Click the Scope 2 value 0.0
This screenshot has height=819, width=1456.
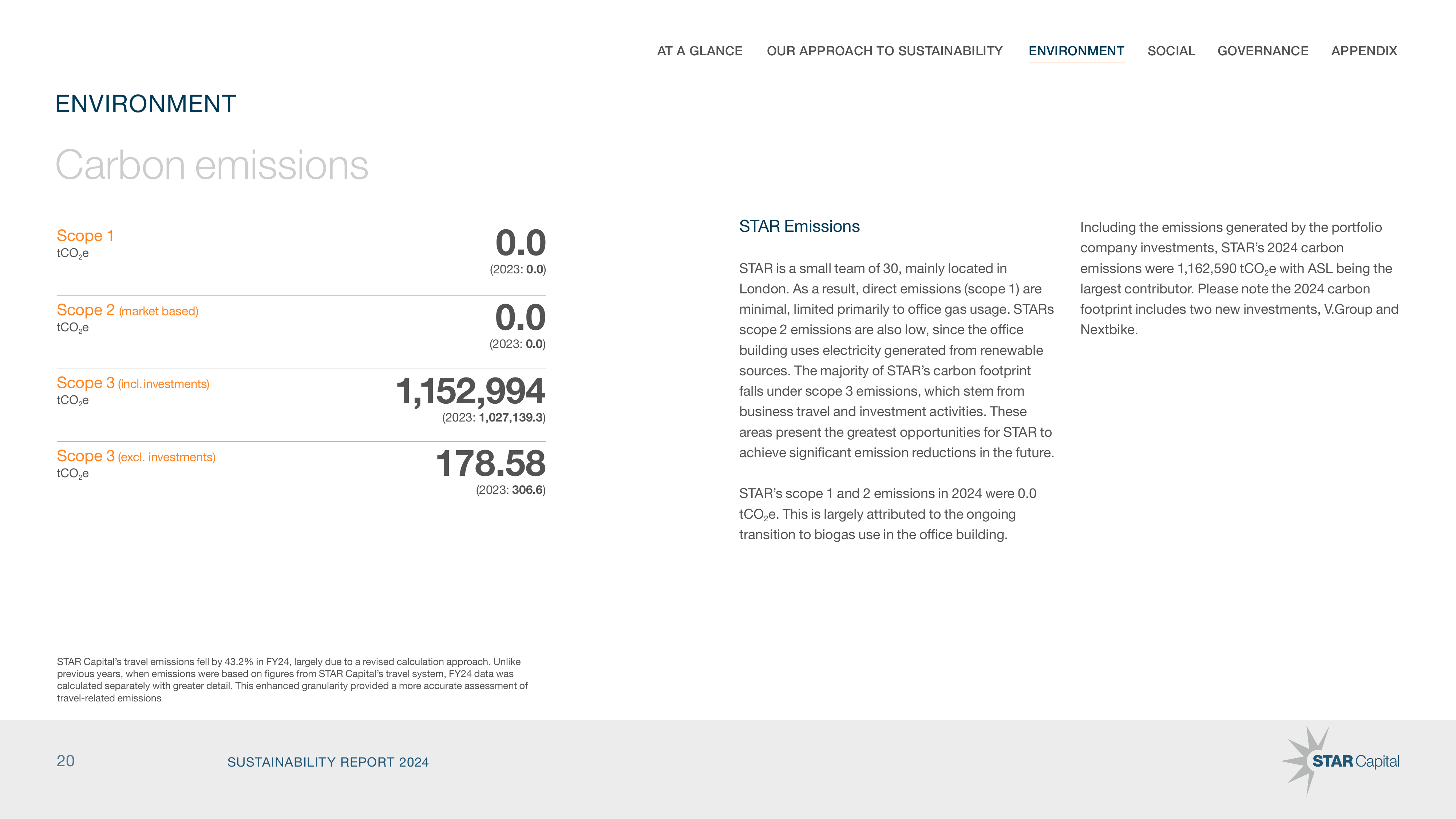tap(521, 318)
